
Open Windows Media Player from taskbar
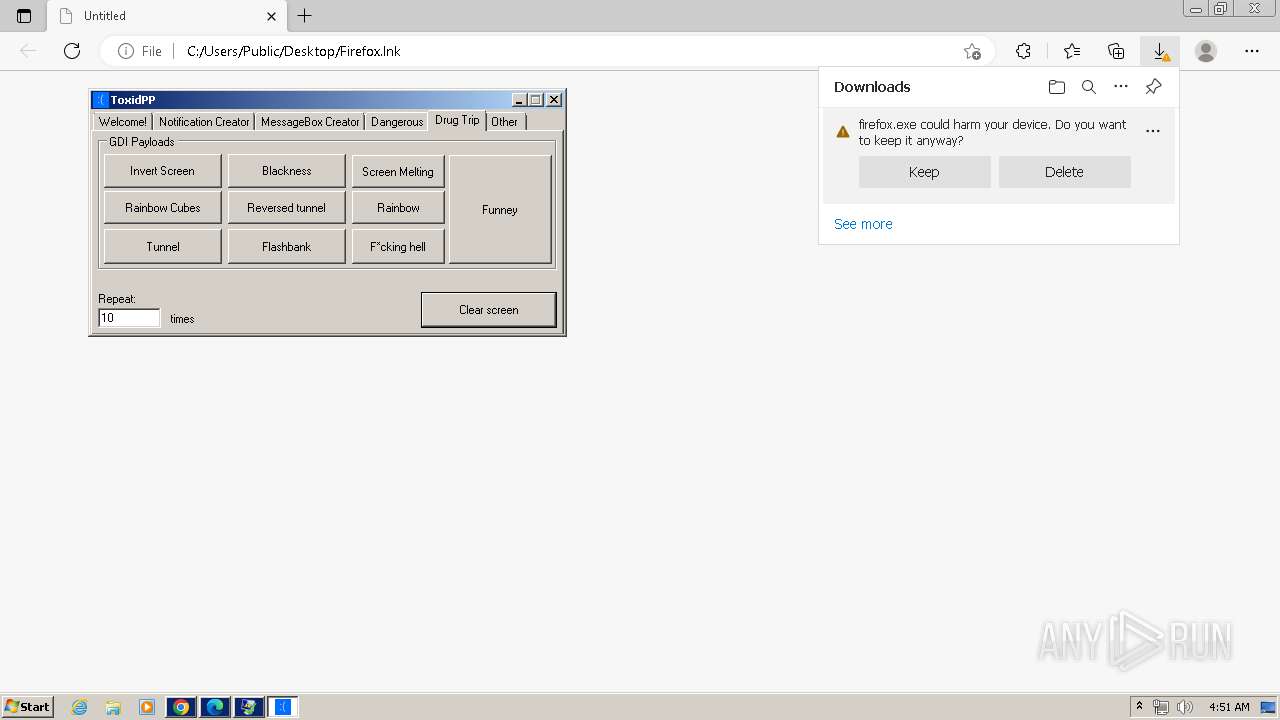(147, 707)
